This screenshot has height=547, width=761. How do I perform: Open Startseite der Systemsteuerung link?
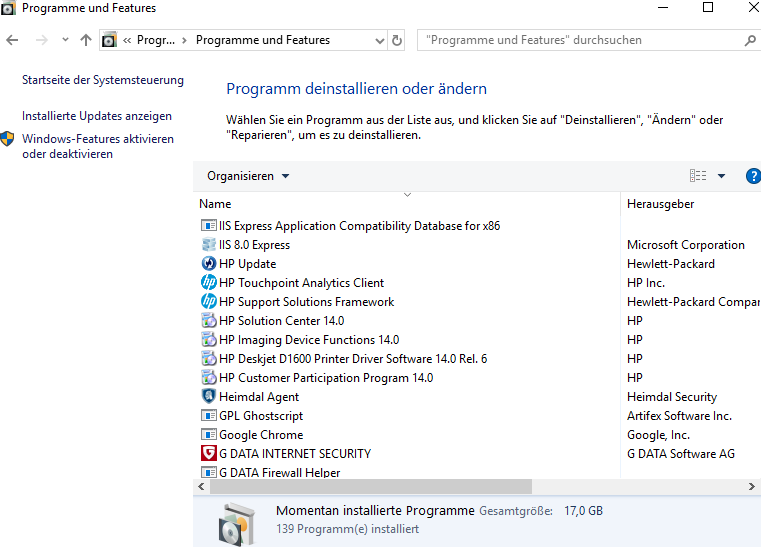click(x=103, y=80)
